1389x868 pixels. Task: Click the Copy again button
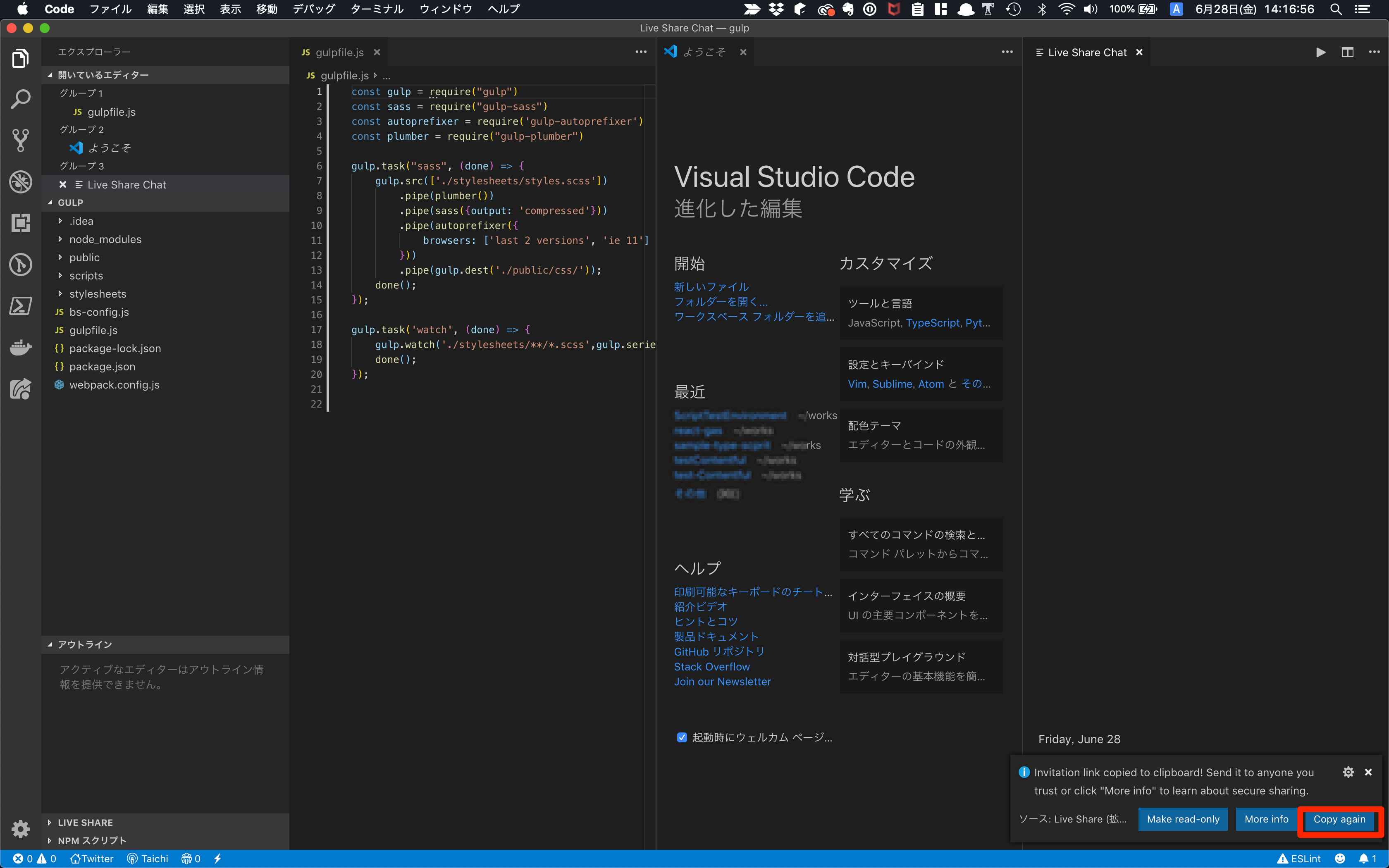[1339, 819]
